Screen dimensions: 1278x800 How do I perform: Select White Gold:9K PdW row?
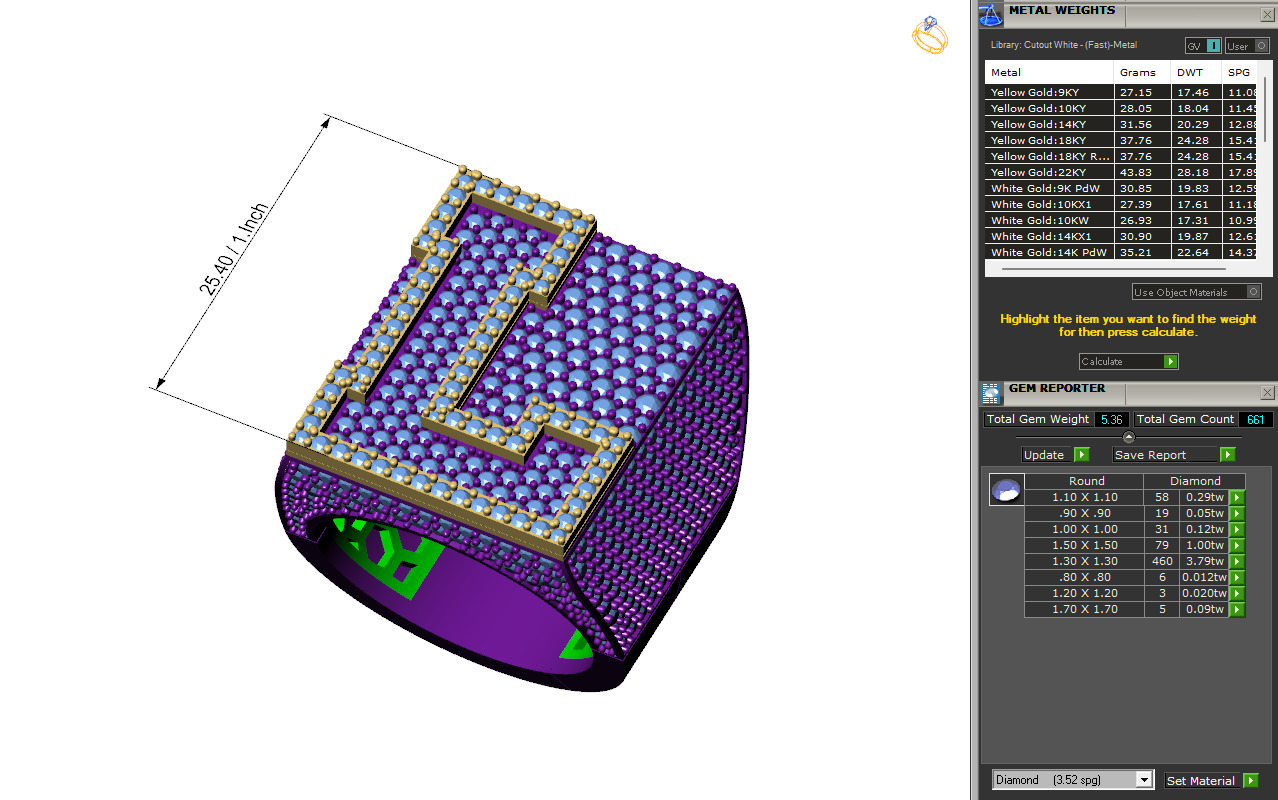tap(1120, 188)
